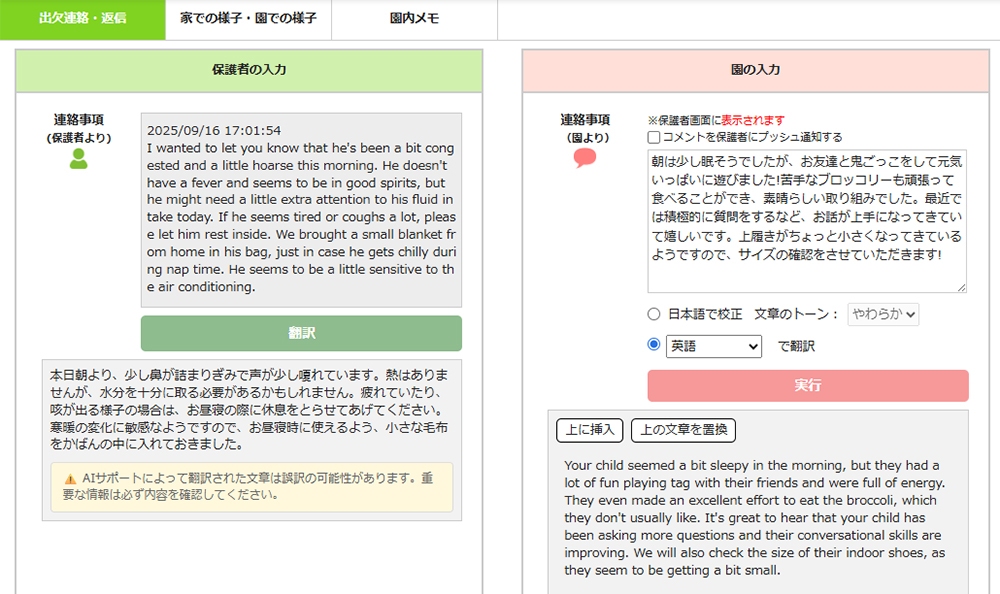Click the 上に挿入 button

coord(590,430)
